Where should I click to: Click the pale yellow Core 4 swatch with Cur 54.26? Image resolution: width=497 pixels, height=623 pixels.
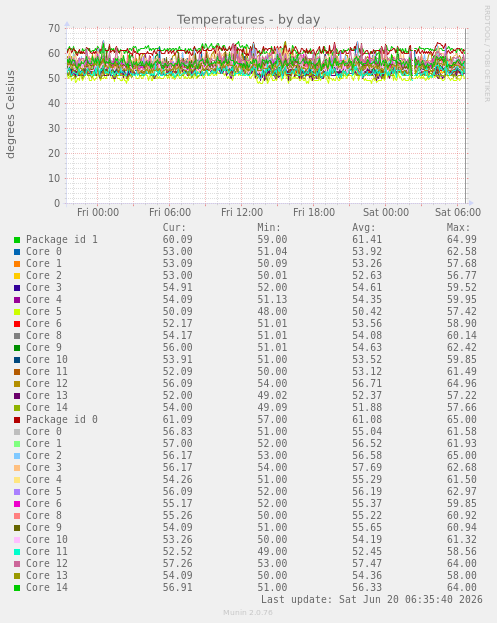pos(17,480)
